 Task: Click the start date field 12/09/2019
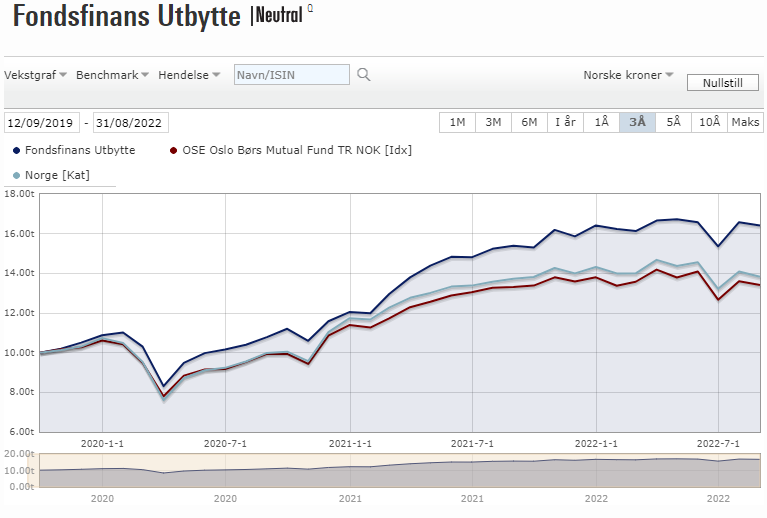coord(42,123)
